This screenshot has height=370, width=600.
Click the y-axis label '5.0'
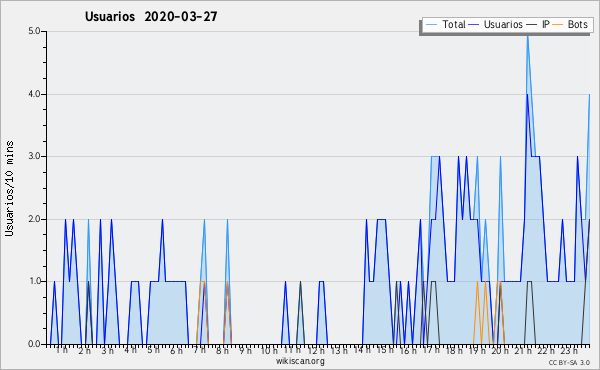(x=34, y=31)
